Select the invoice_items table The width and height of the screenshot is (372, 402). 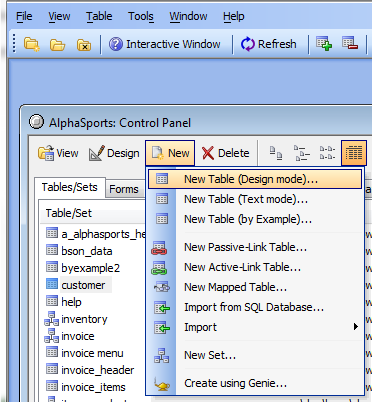coord(93,387)
